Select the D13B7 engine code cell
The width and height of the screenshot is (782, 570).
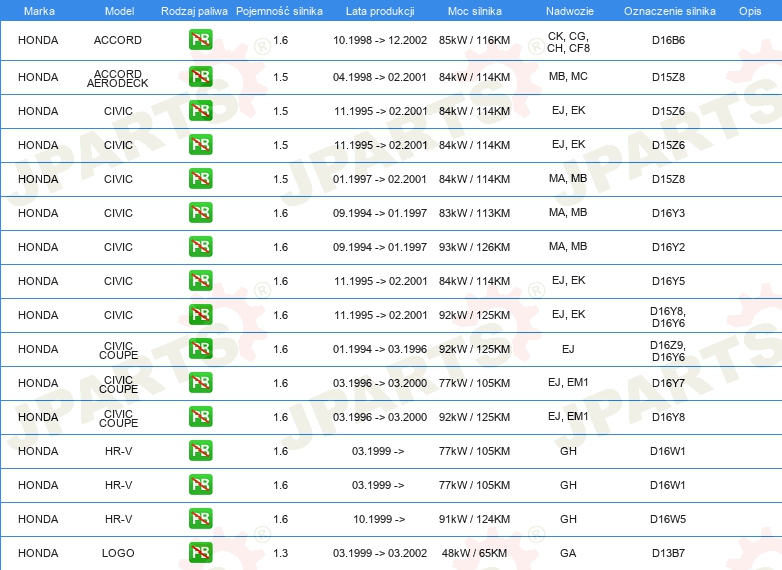[x=668, y=553]
